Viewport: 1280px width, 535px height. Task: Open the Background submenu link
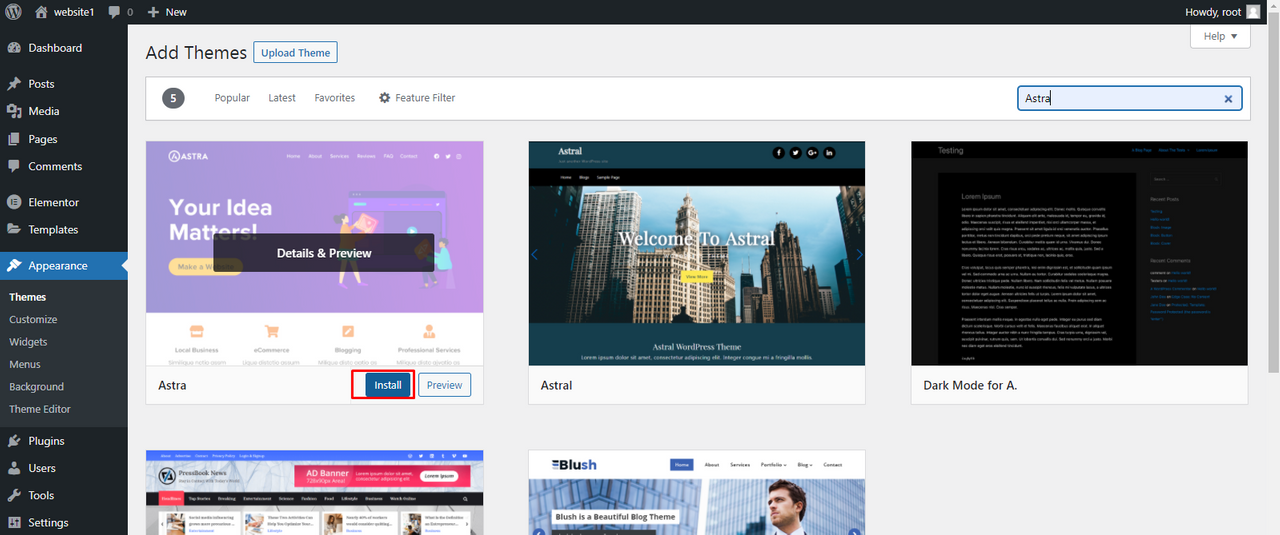click(x=36, y=387)
